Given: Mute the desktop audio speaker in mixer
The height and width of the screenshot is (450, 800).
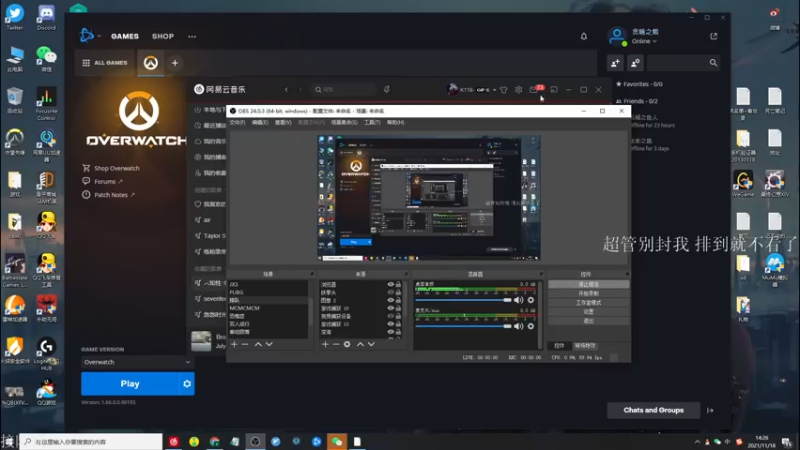Looking at the screenshot, I should [518, 300].
